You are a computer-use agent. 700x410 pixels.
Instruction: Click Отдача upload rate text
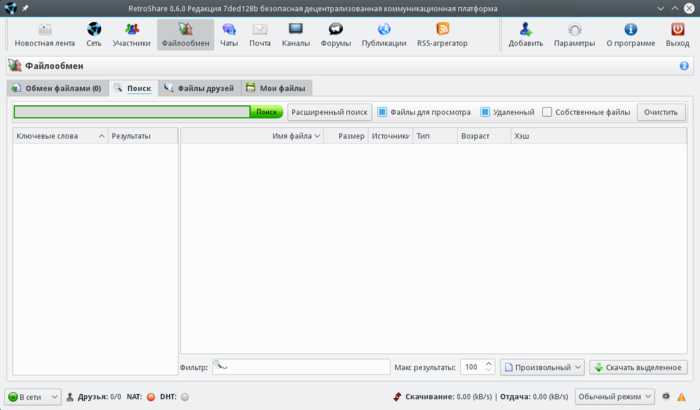(x=534, y=397)
